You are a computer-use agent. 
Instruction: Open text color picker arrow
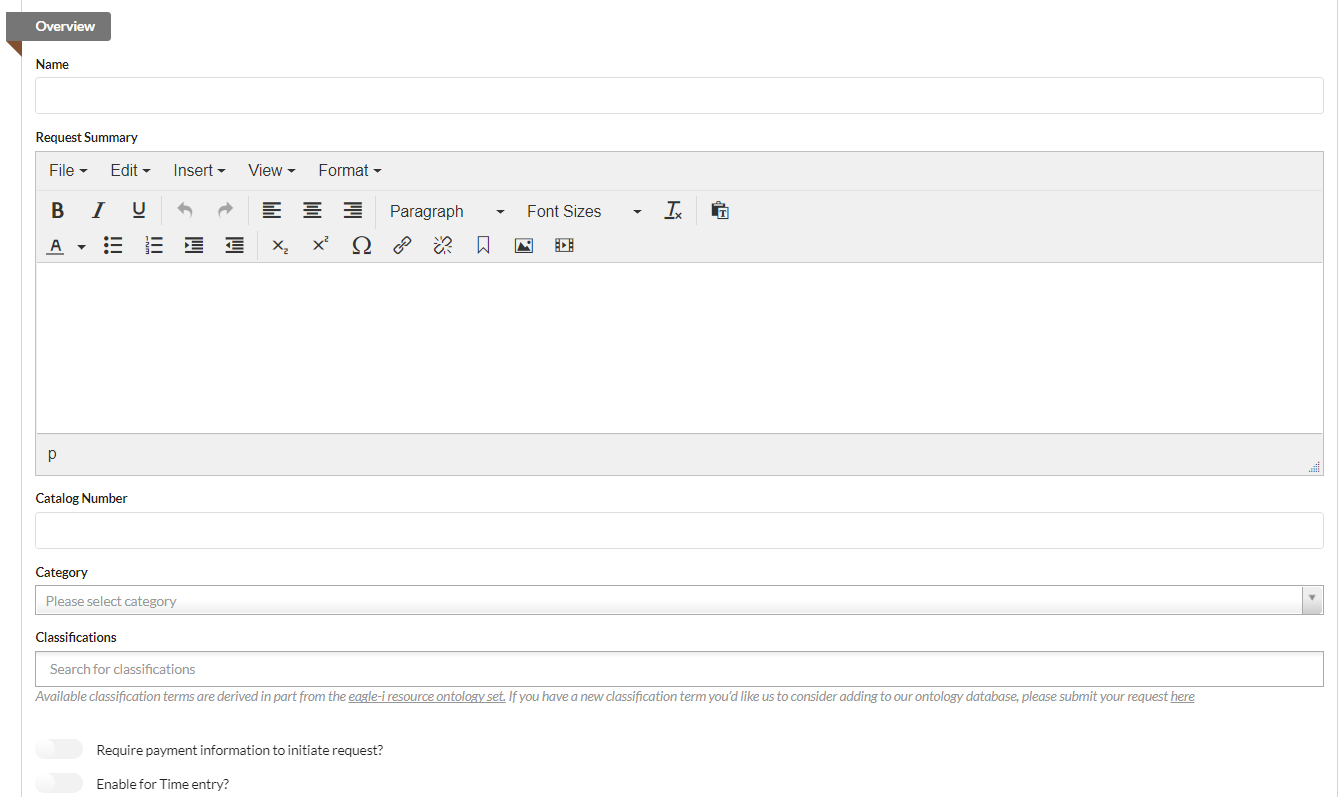pos(82,247)
